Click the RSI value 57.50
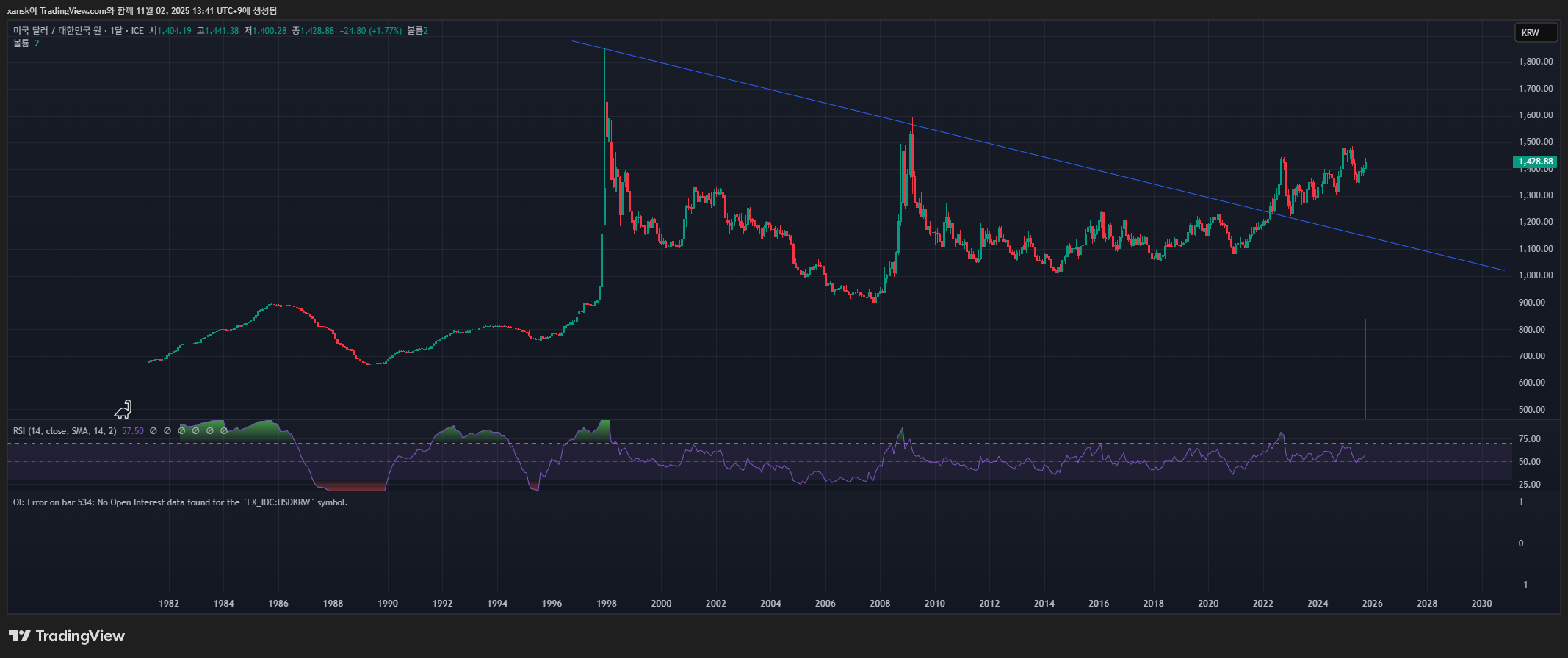 [x=133, y=431]
